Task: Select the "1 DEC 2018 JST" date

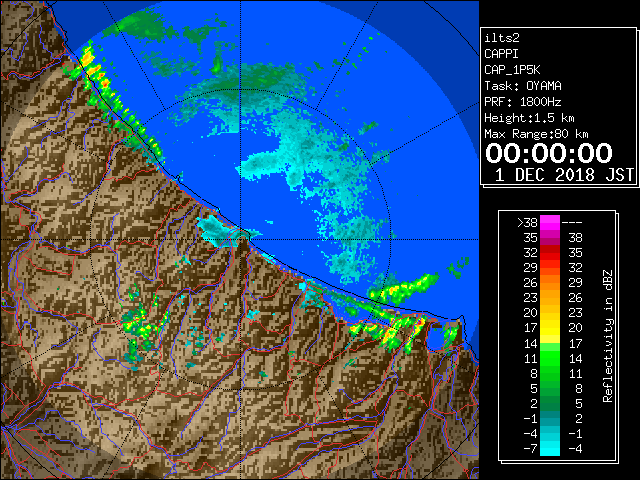Action: click(564, 175)
